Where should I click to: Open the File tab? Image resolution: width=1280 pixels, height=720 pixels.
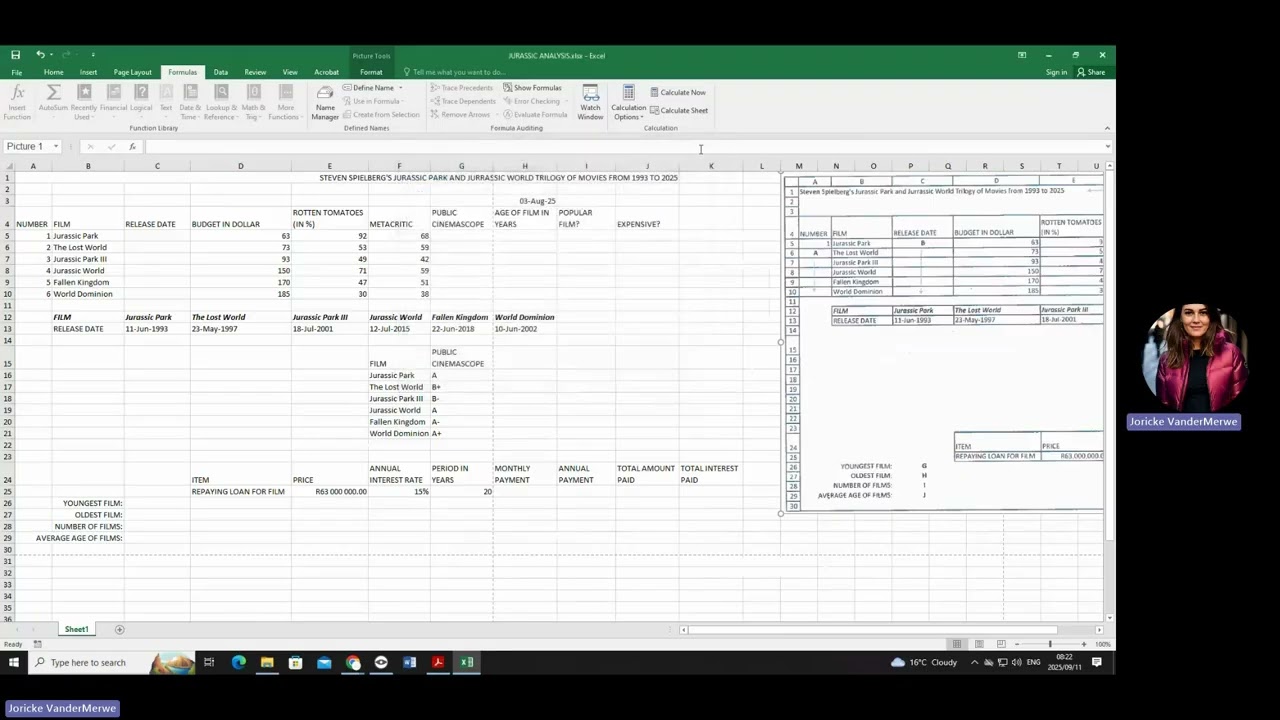[17, 72]
